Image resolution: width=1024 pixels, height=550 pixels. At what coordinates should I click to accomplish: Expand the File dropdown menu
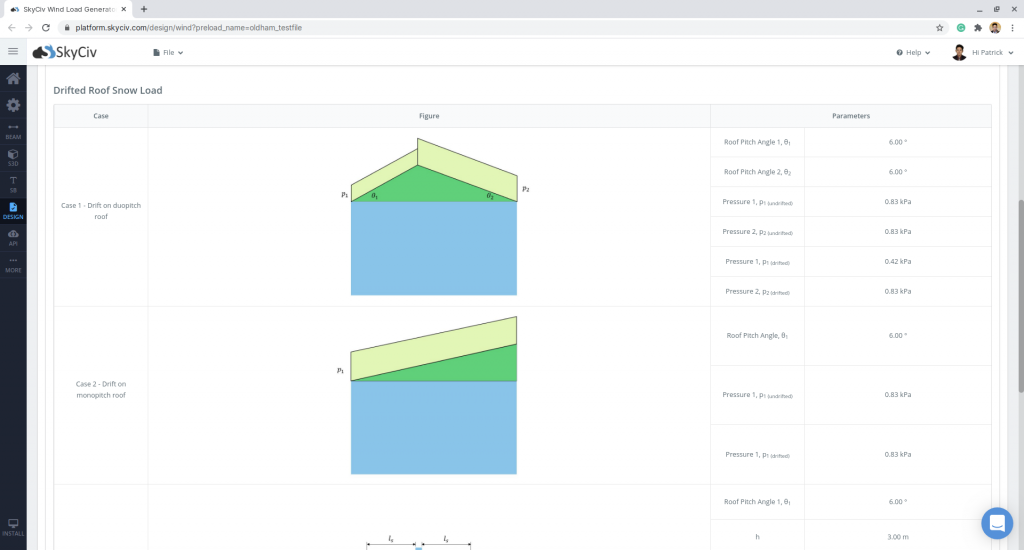[x=168, y=52]
